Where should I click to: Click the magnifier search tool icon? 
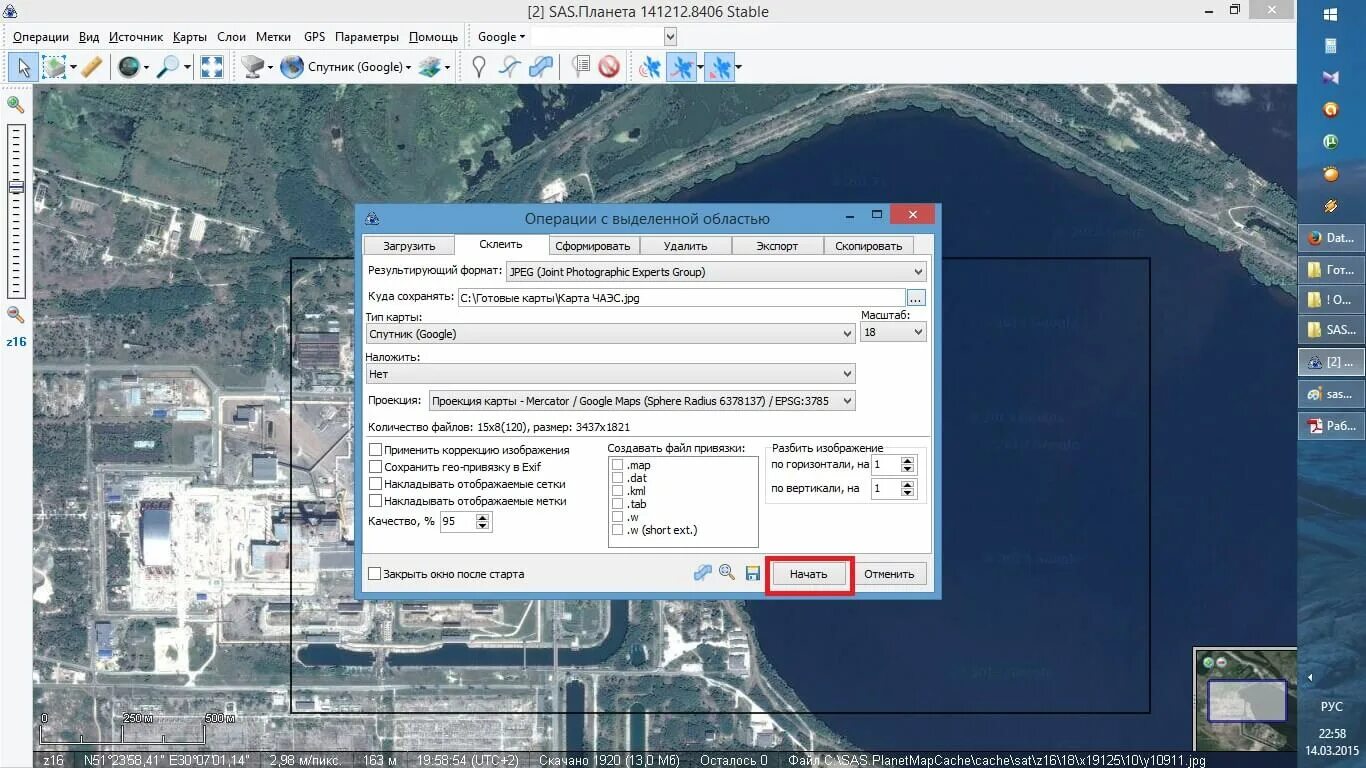(168, 67)
